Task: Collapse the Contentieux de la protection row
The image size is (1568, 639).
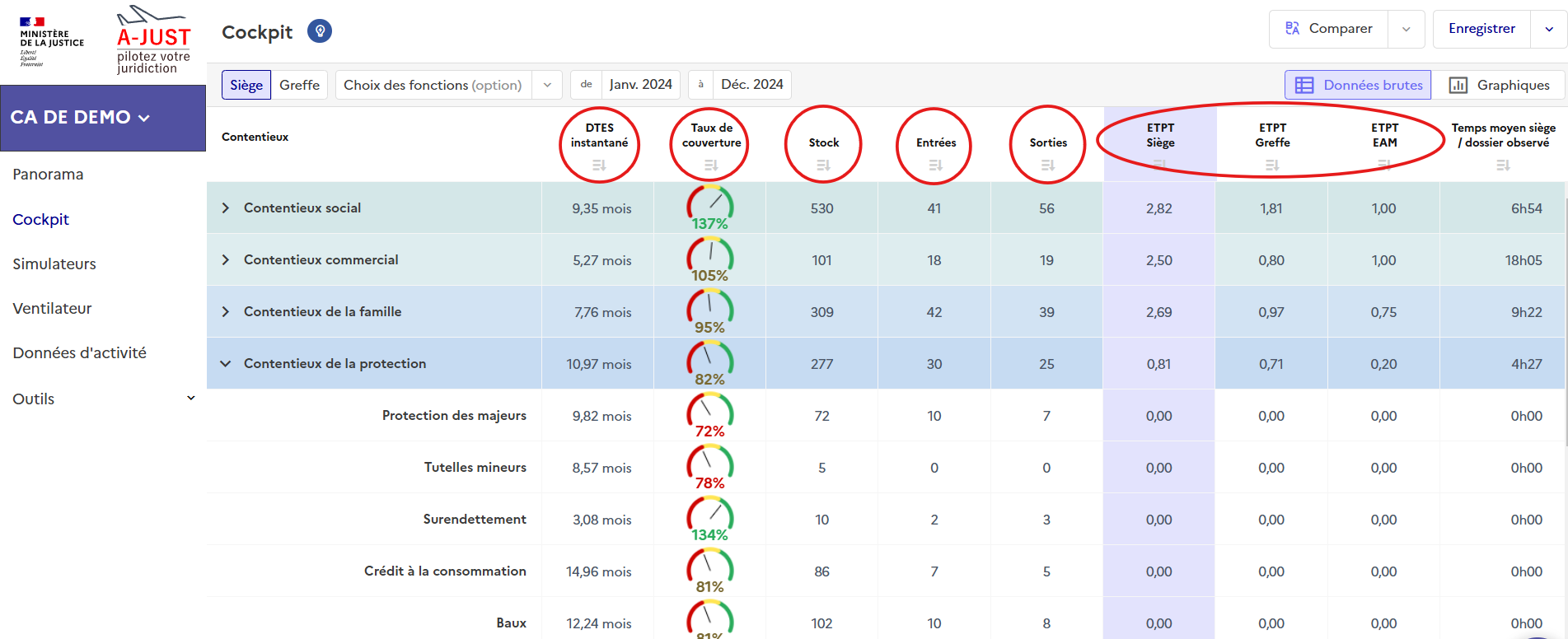Action: (226, 364)
